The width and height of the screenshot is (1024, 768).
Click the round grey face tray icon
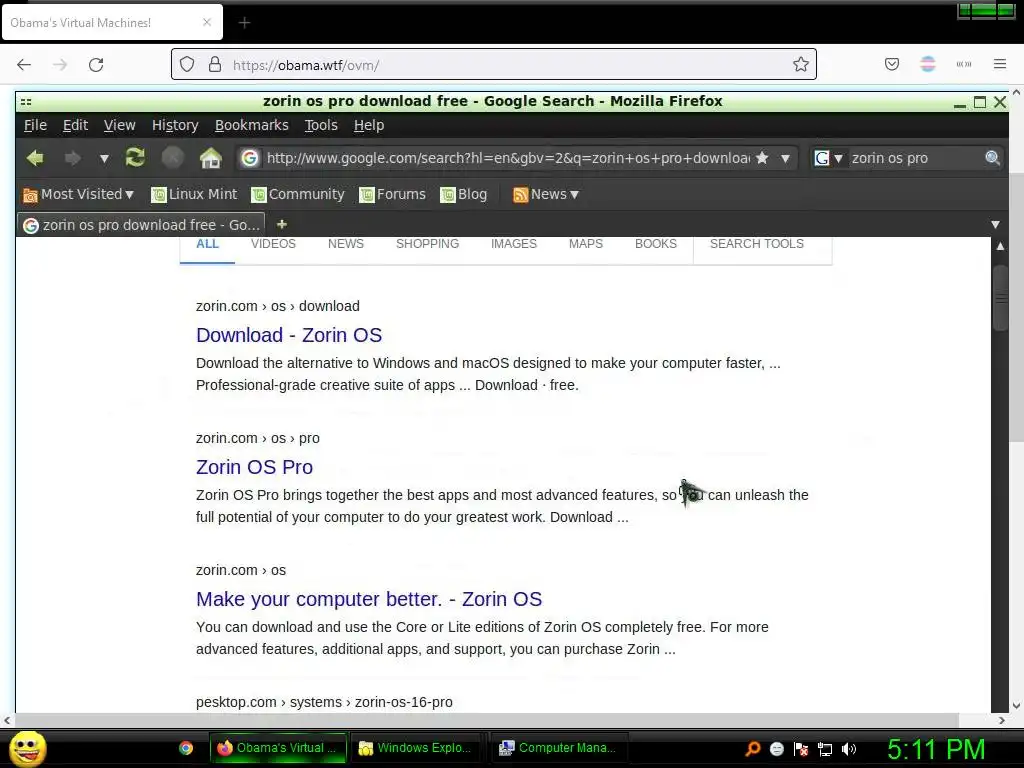click(x=776, y=749)
